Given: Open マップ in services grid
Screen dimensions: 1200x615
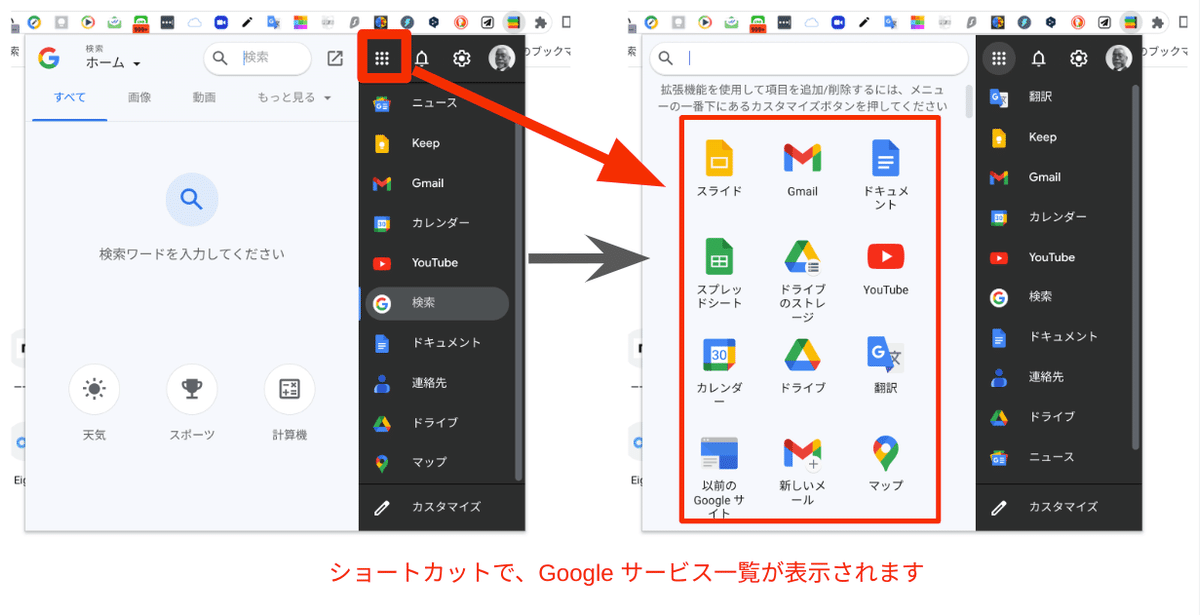Looking at the screenshot, I should pyautogui.click(x=886, y=464).
